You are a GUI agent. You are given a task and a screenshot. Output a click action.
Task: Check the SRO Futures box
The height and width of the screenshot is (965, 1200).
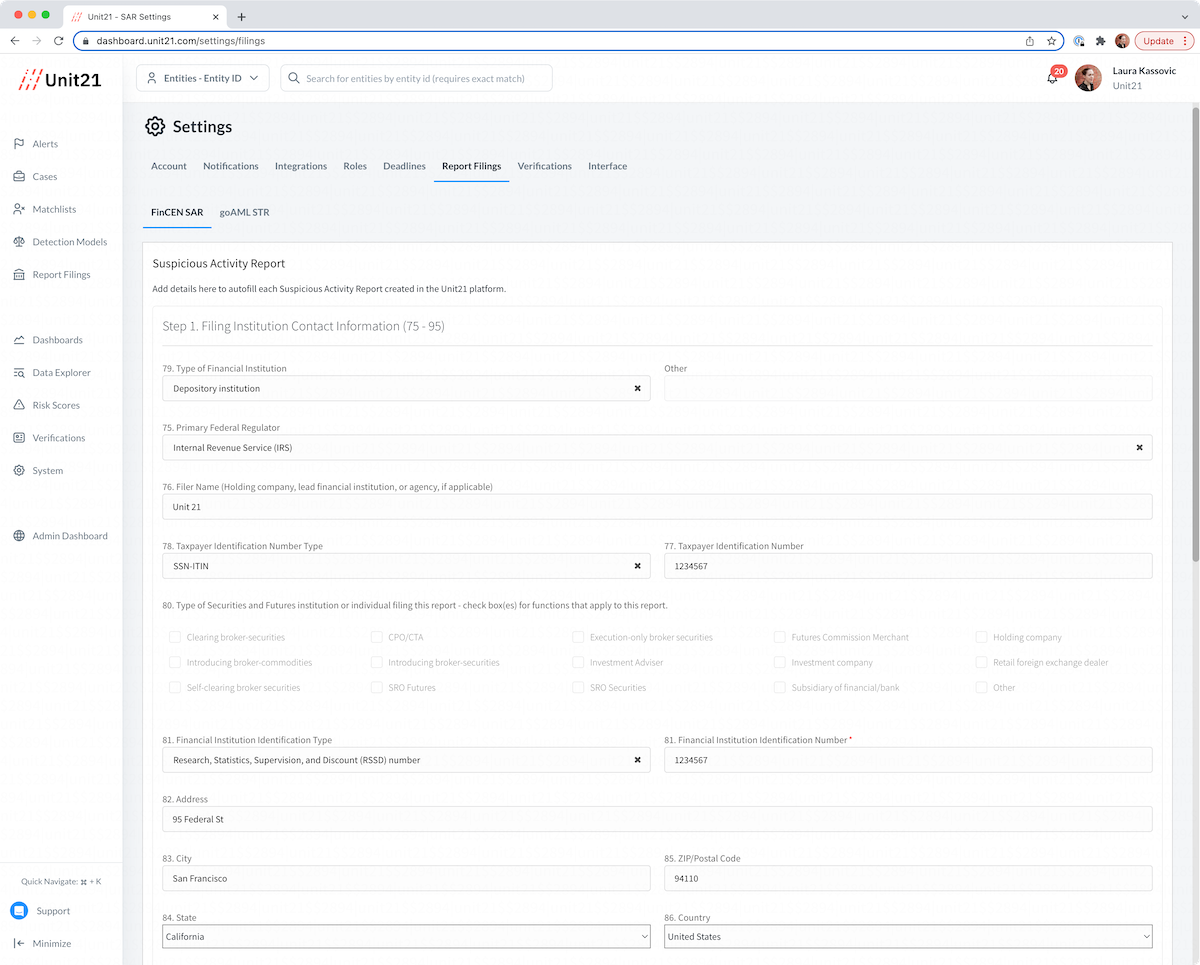377,688
